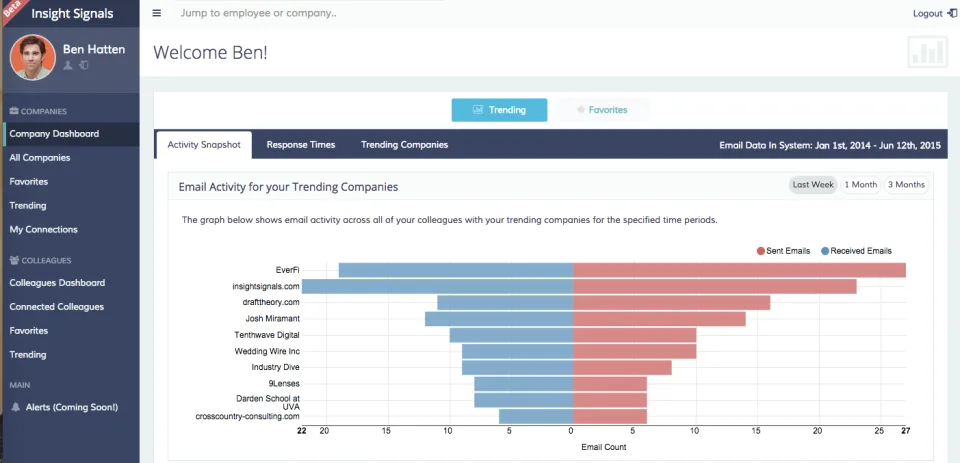This screenshot has height=463, width=960.
Task: Click insightsignals.com sent red bar
Action: click(x=714, y=286)
